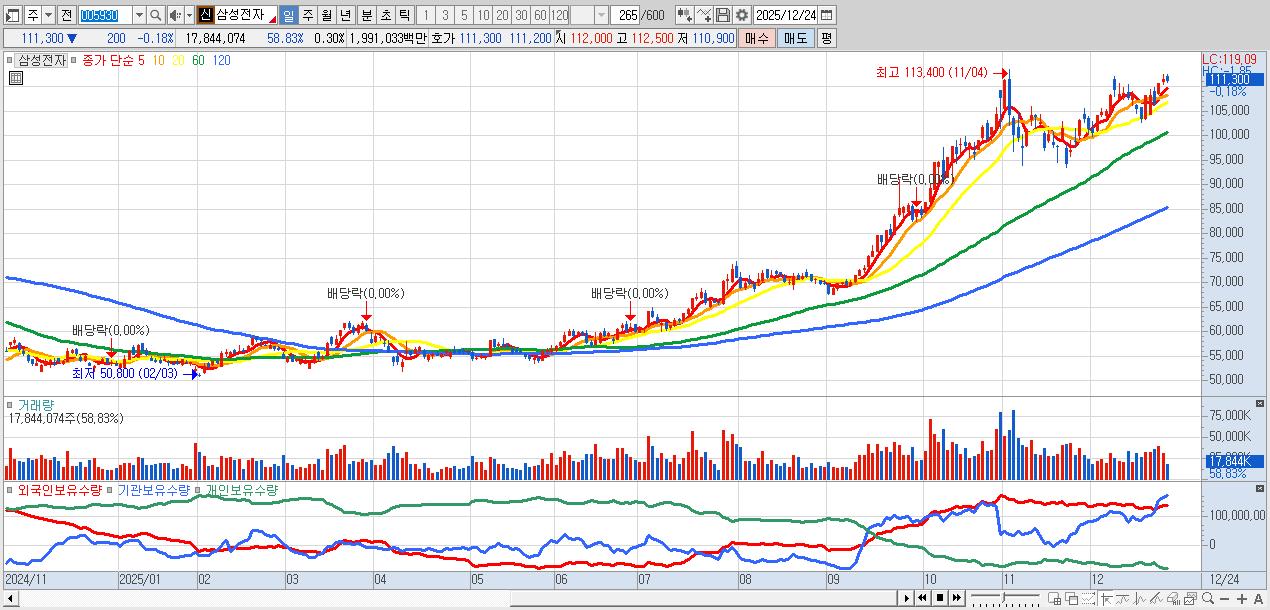Click the A text font icon
Image resolution: width=1270 pixels, height=610 pixels.
pos(1258,598)
